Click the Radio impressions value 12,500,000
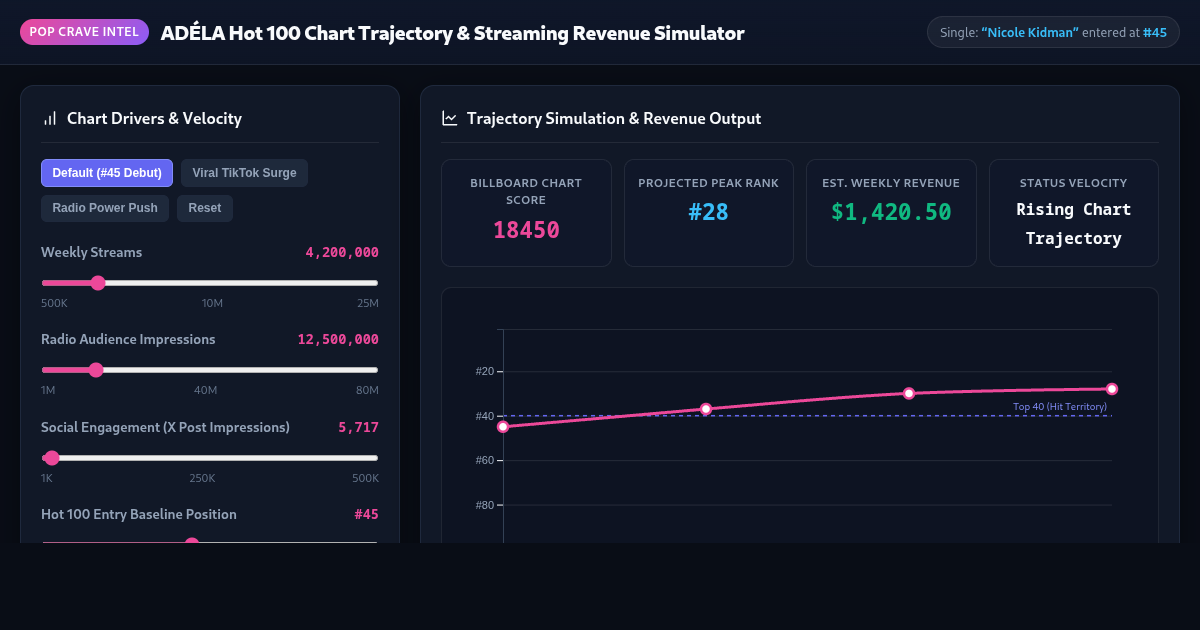Image resolution: width=1200 pixels, height=630 pixels. pyautogui.click(x=338, y=340)
